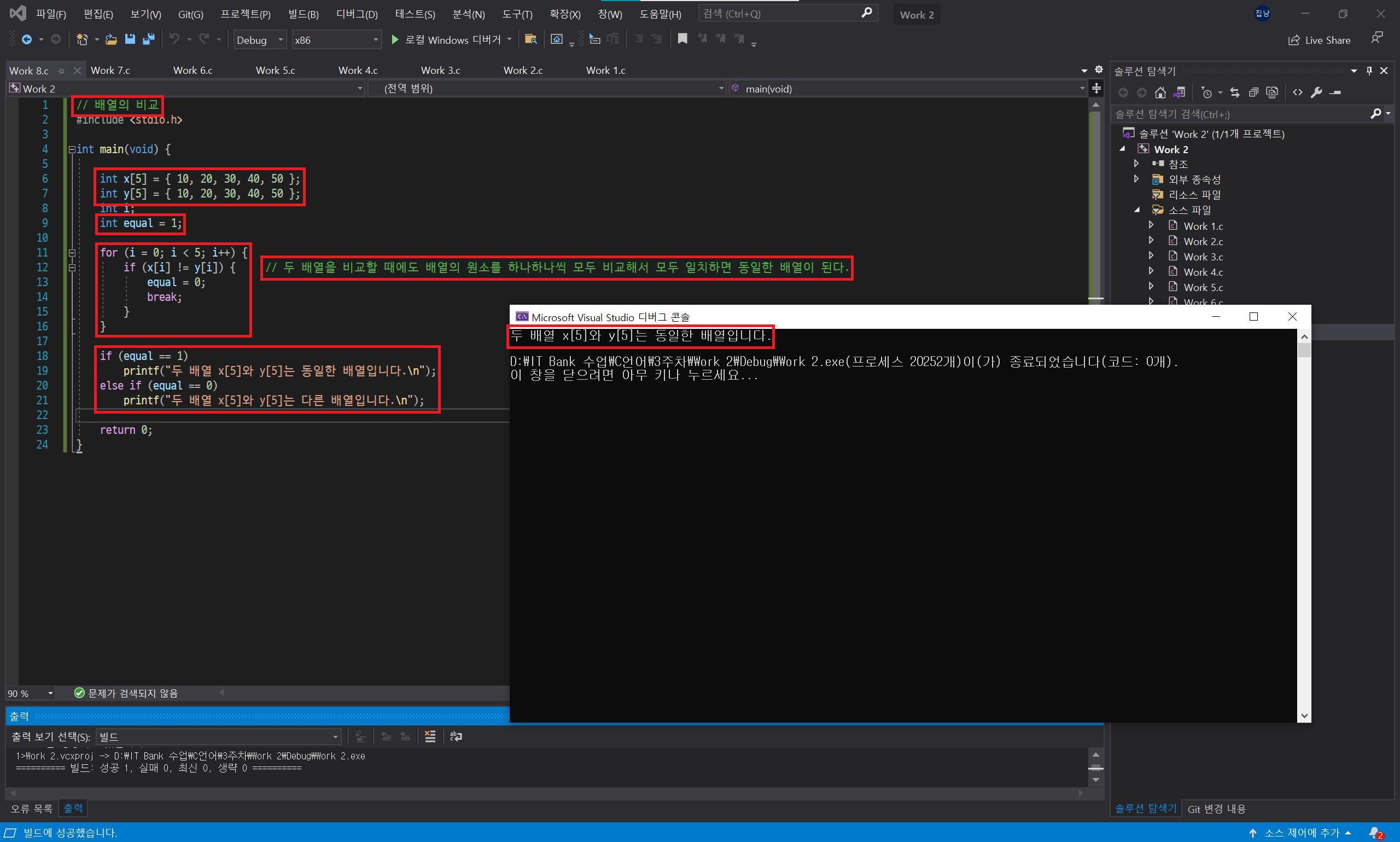Open the 오류 목록 panel tab
Viewport: 1400px width, 842px height.
coord(31,809)
